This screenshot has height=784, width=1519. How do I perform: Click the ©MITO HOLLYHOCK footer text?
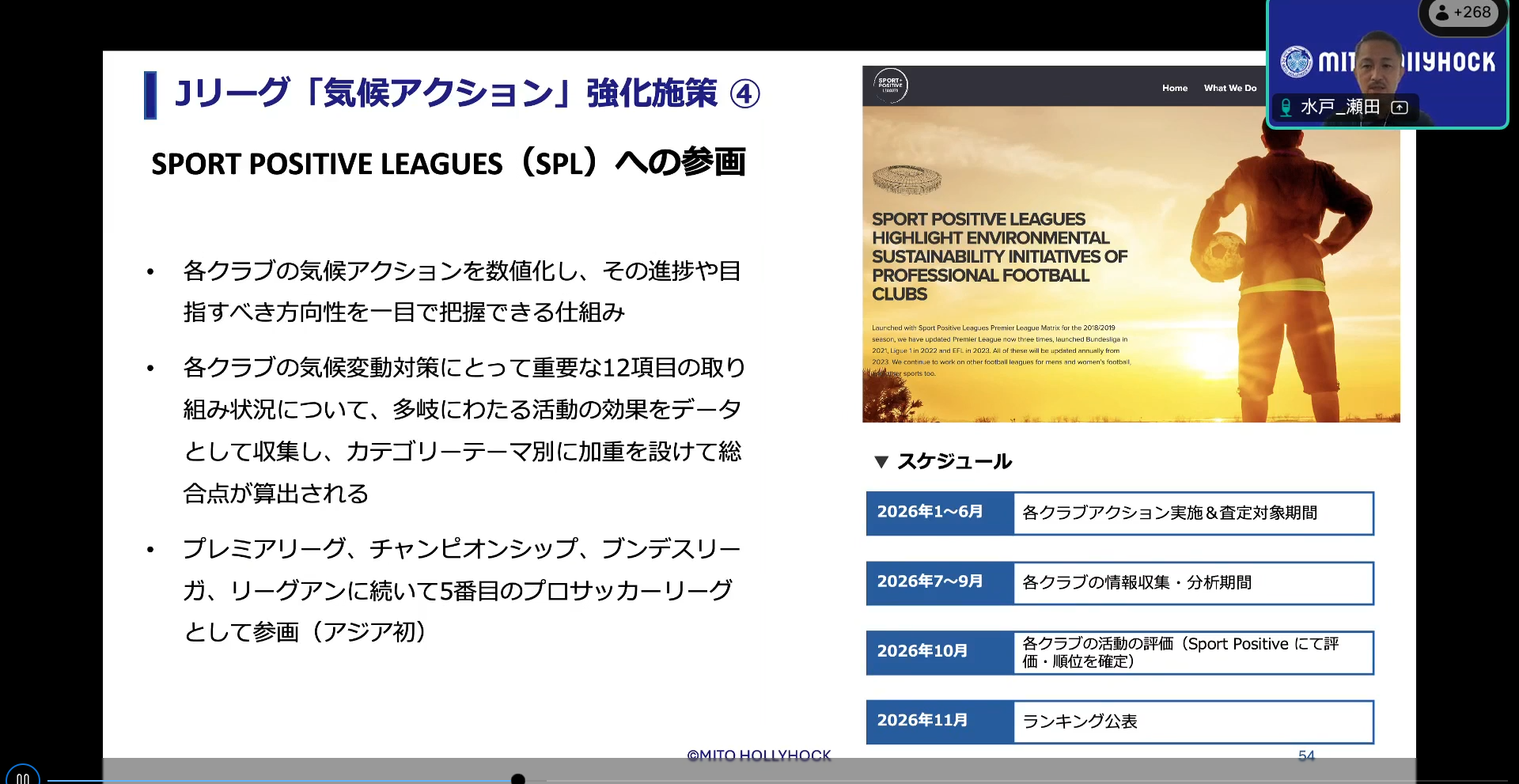pyautogui.click(x=759, y=756)
